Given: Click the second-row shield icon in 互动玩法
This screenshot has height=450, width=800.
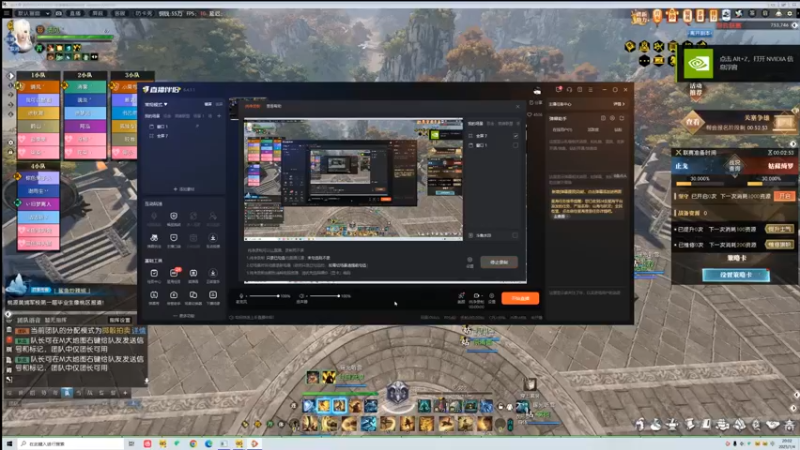Looking at the screenshot, I should [x=173, y=240].
